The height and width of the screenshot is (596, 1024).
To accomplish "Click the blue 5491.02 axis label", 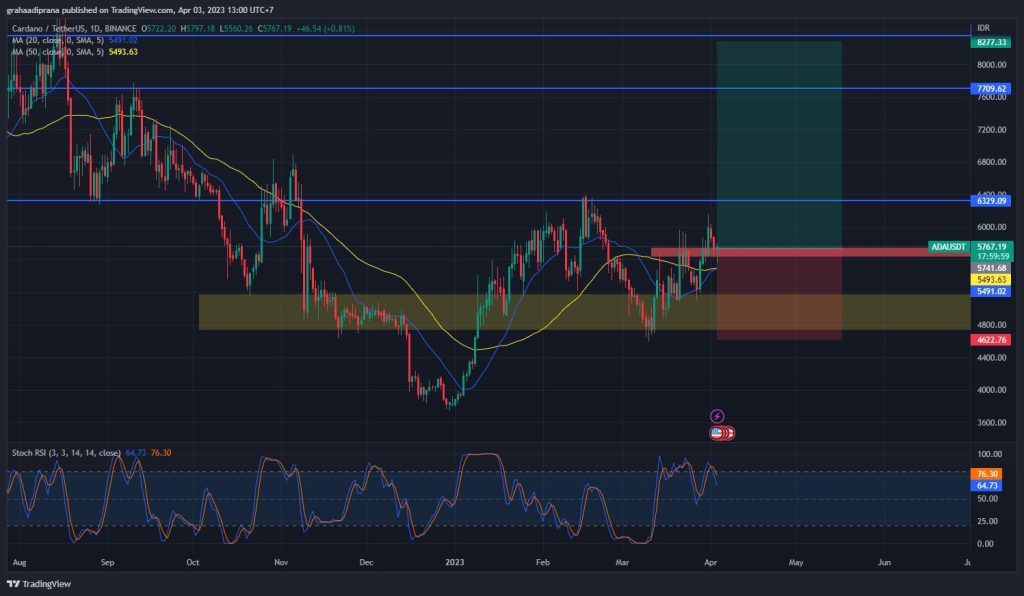I will coord(991,291).
